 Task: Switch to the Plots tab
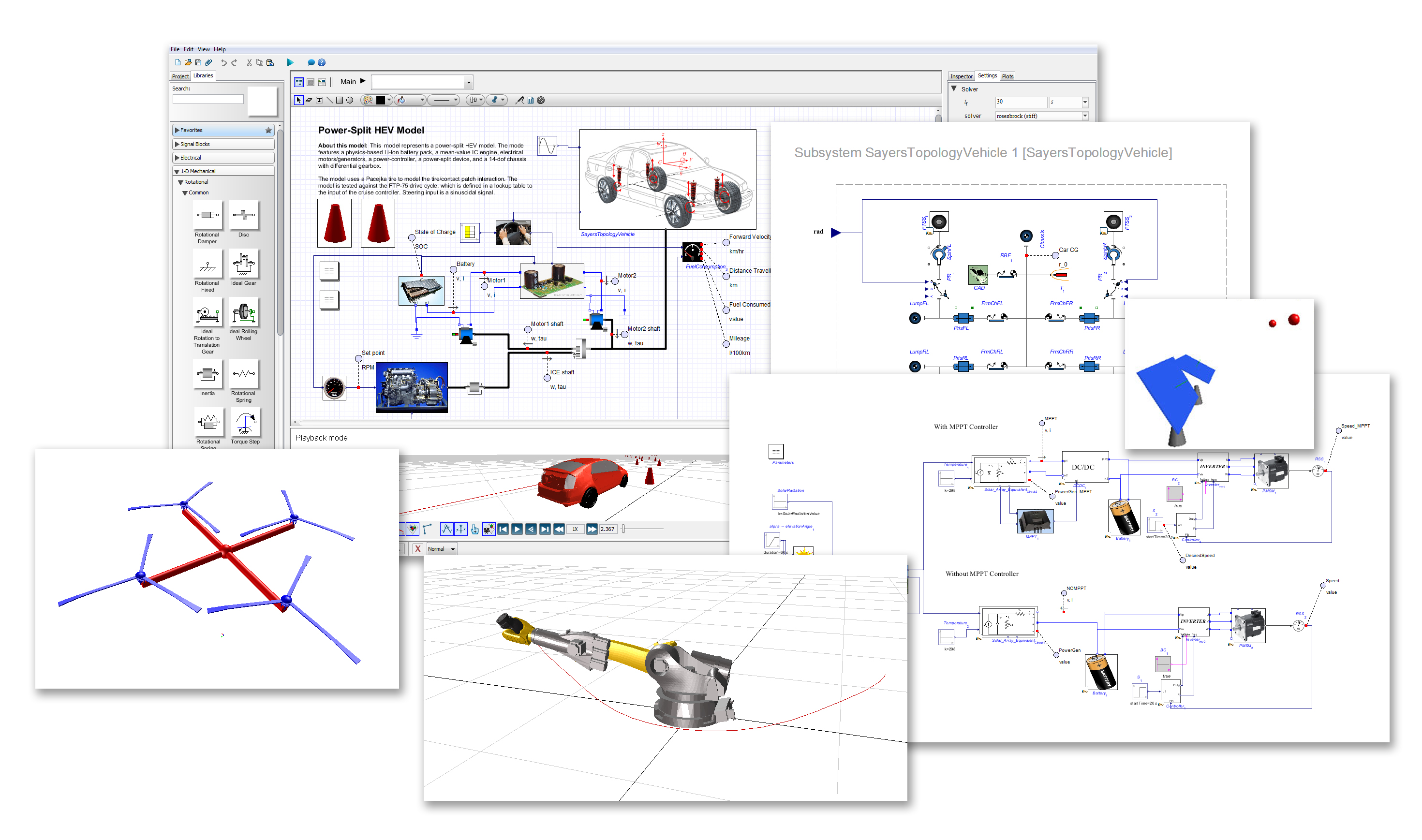[1007, 76]
